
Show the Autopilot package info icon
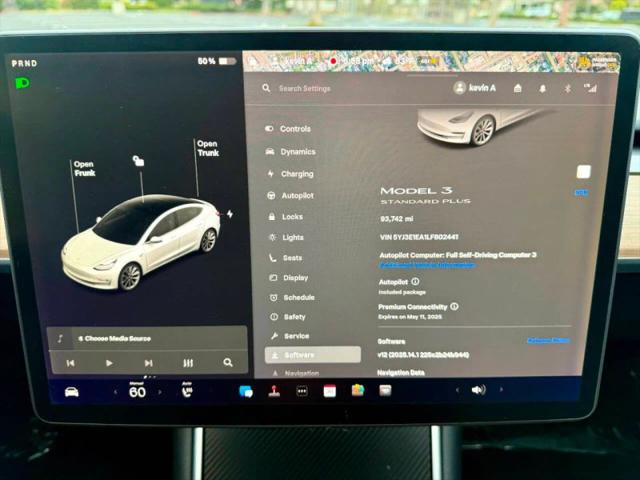tap(415, 281)
